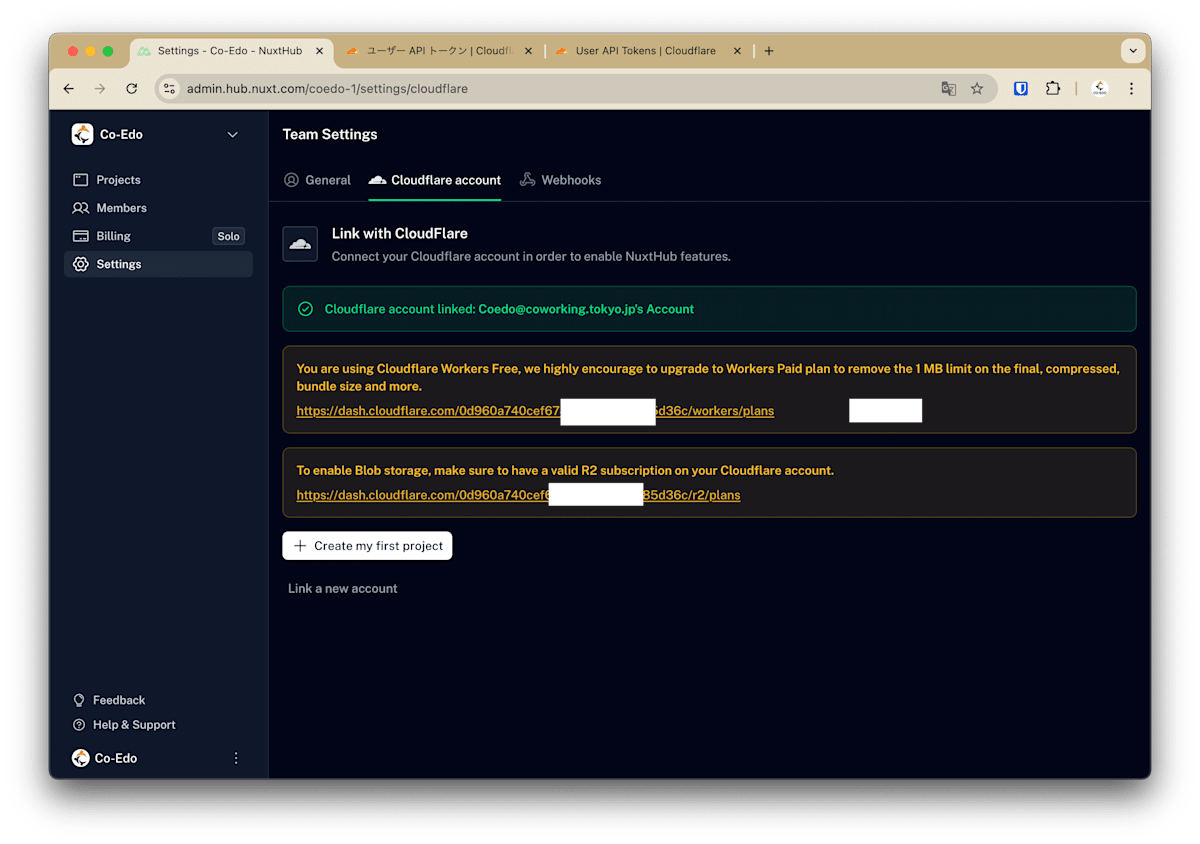Select the Settings - Co-Edo - NuxtHub tab
1200x844 pixels.
coord(230,51)
